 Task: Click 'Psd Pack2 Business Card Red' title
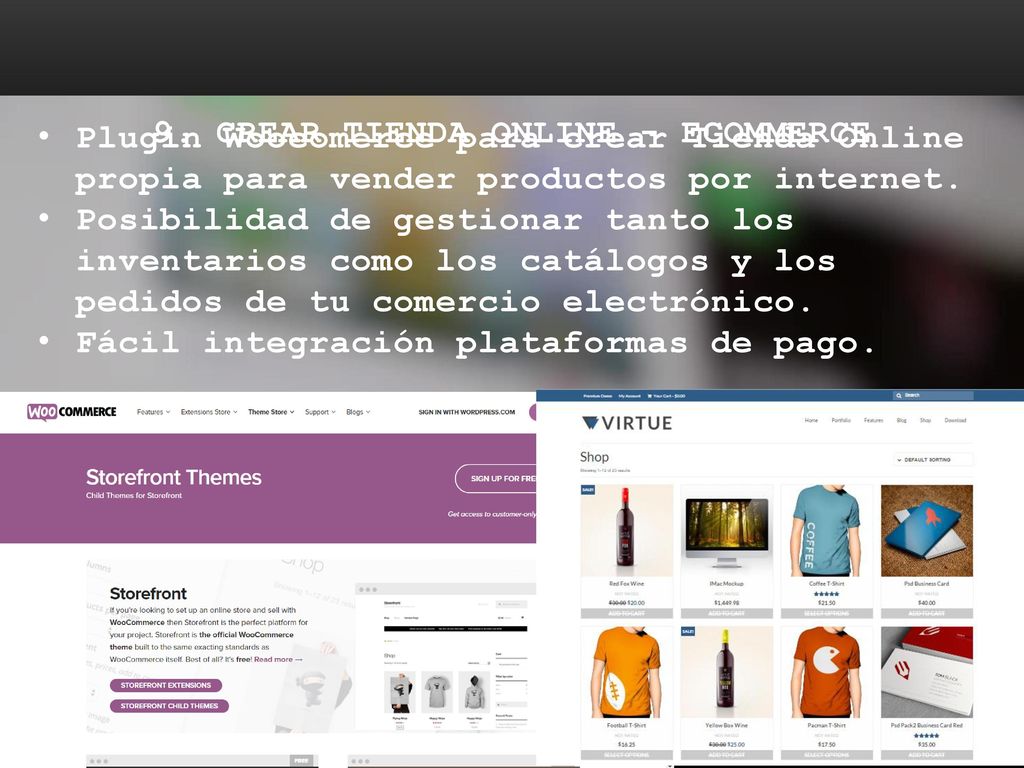pyautogui.click(x=927, y=726)
